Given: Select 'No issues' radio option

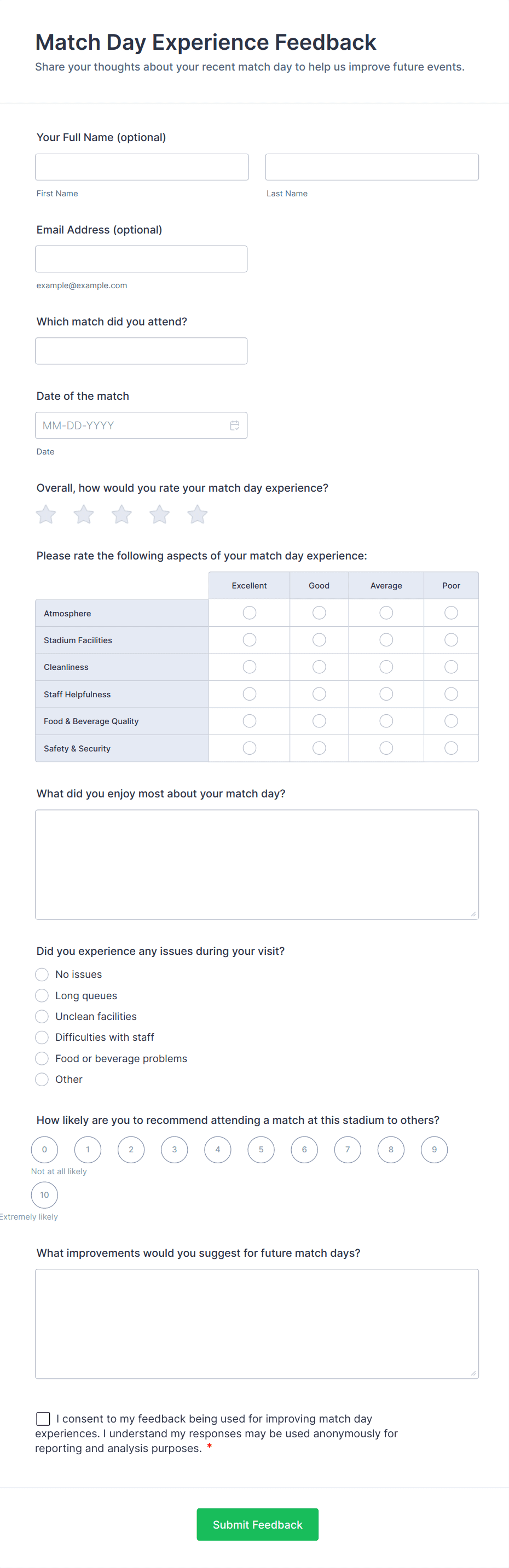Looking at the screenshot, I should click(42, 975).
